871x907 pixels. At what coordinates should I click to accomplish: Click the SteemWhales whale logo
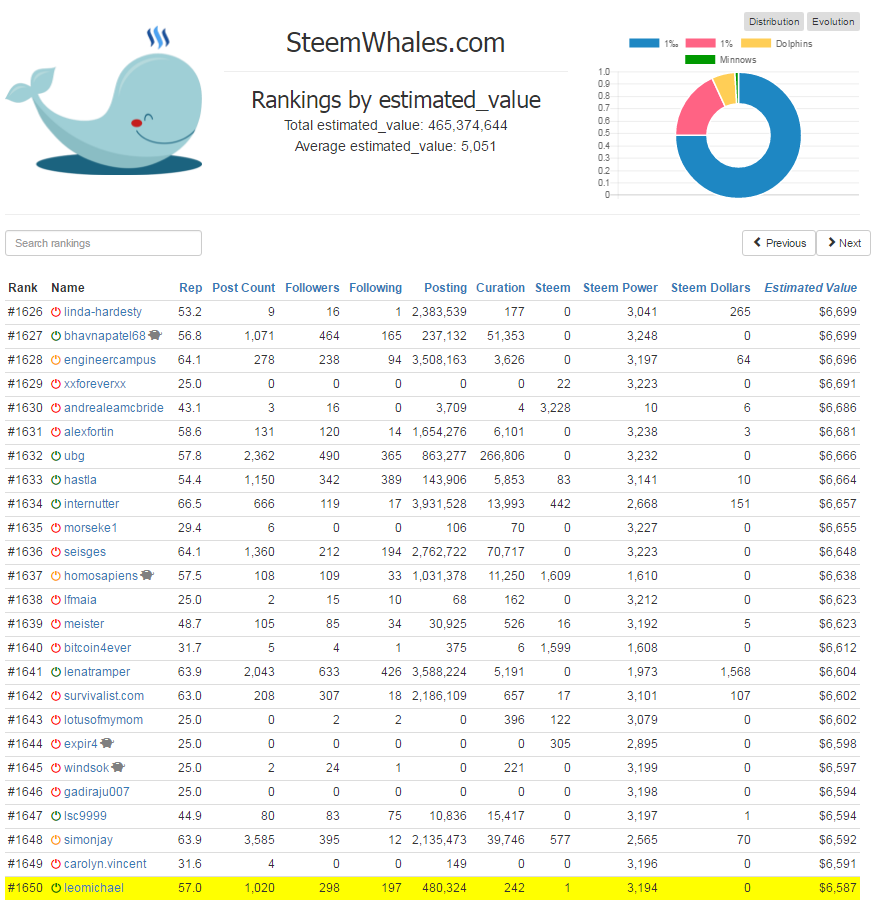point(104,101)
